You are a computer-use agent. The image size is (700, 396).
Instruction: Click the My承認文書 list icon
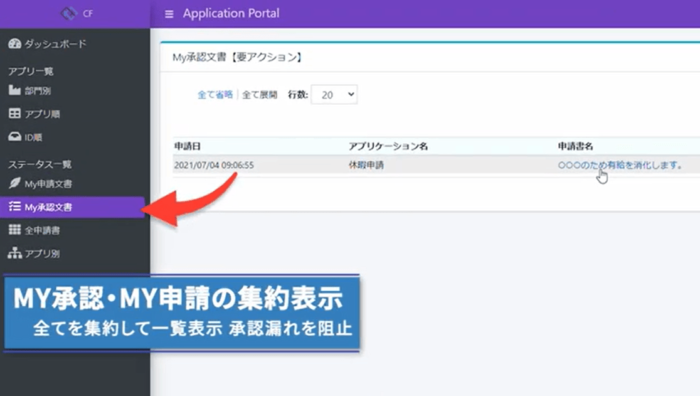pyautogui.click(x=14, y=206)
